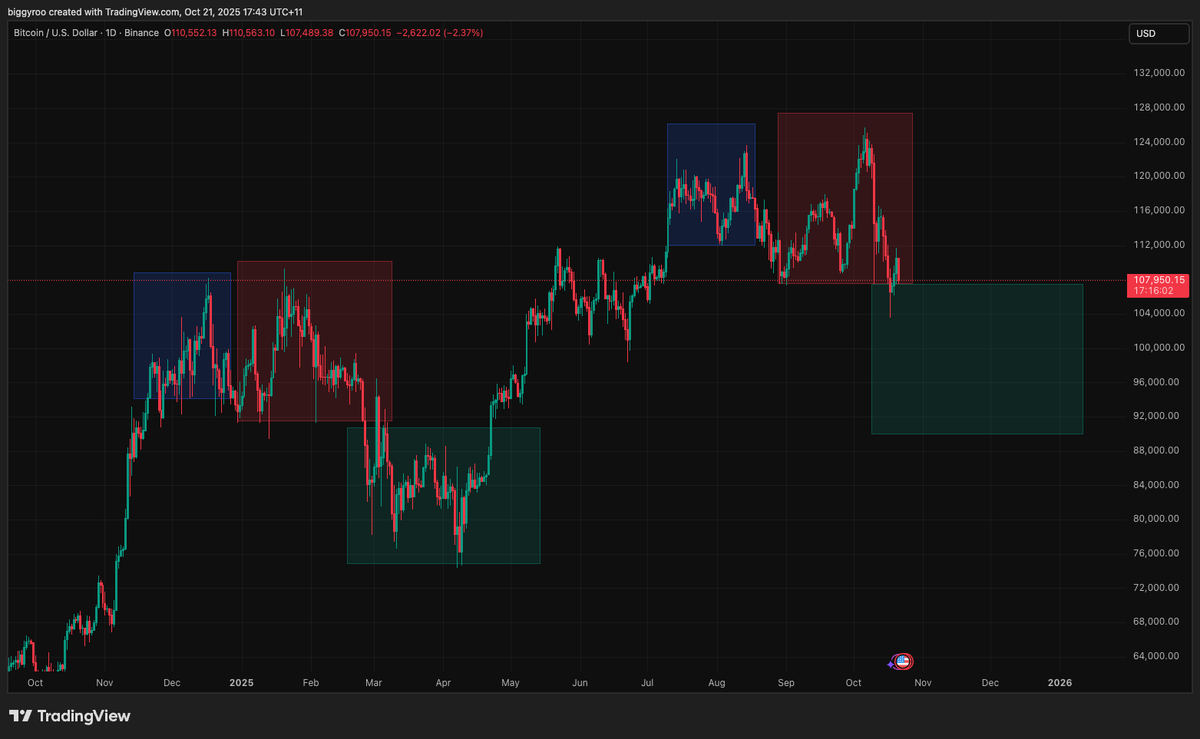Image resolution: width=1200 pixels, height=739 pixels.
Task: Click the 128,000.00 price axis label
Action: [1159, 107]
